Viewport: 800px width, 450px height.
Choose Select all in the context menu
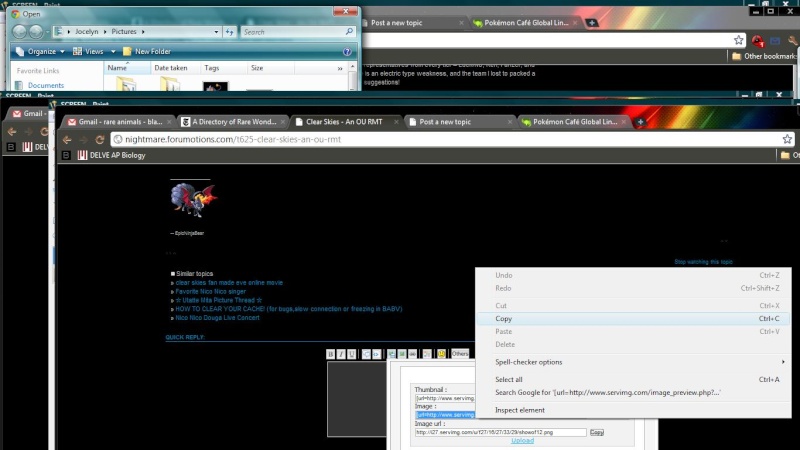pos(633,379)
